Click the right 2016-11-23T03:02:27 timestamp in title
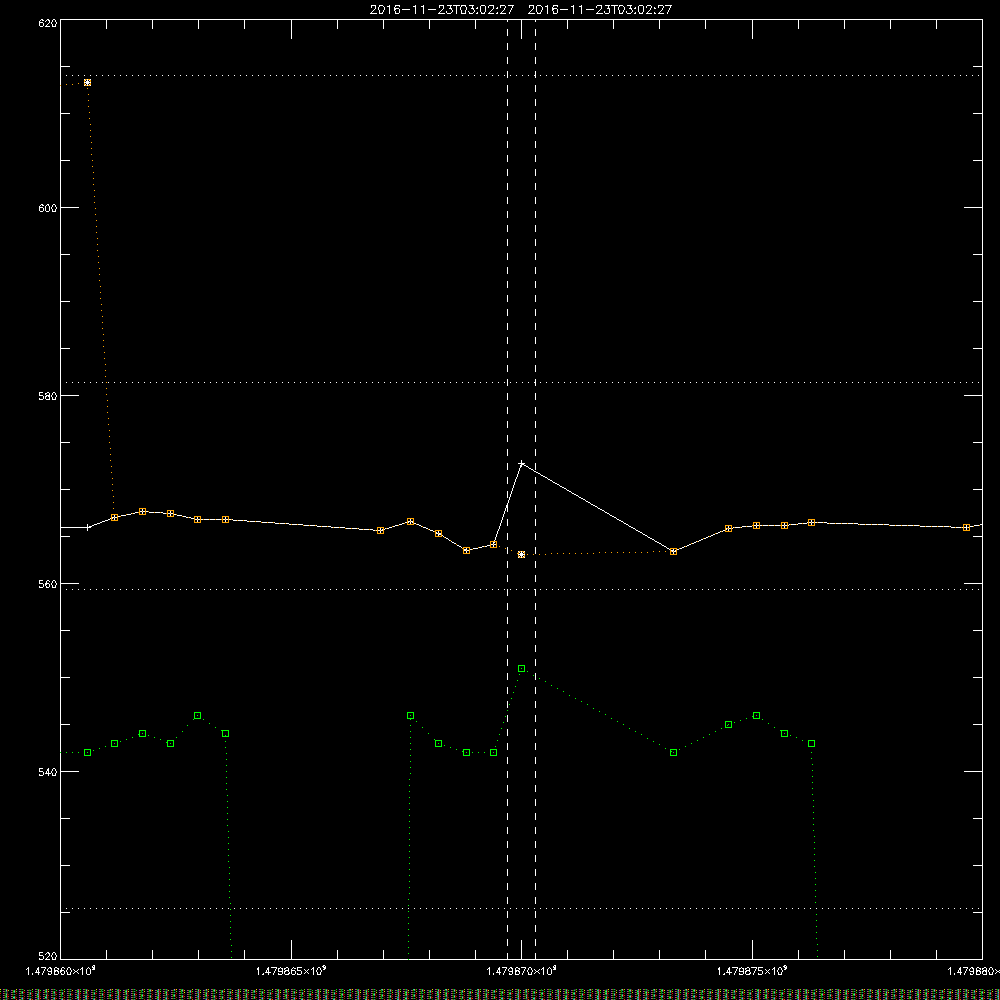The height and width of the screenshot is (1000, 1000). [600, 10]
